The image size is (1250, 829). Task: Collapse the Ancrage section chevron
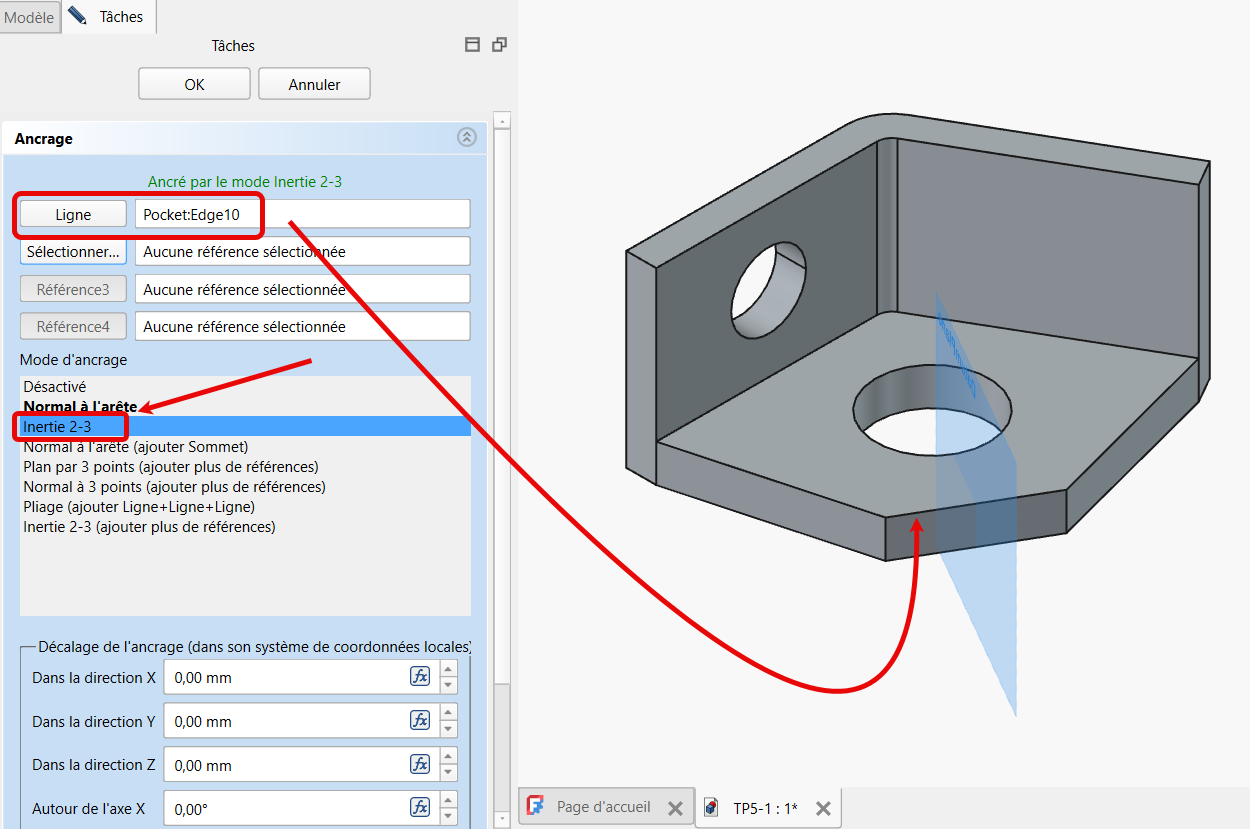coord(467,138)
